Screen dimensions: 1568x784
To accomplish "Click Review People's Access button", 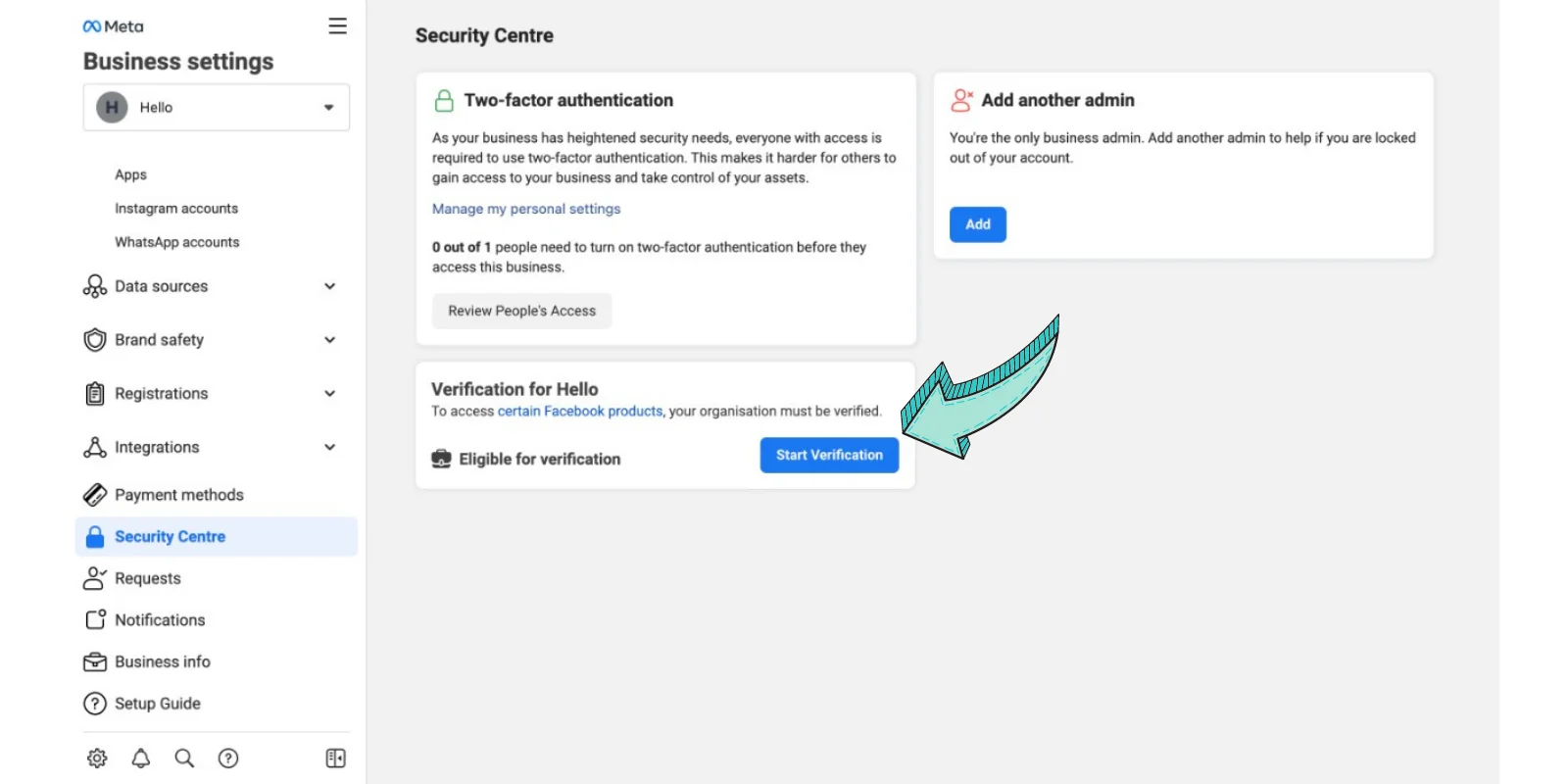I will (521, 311).
